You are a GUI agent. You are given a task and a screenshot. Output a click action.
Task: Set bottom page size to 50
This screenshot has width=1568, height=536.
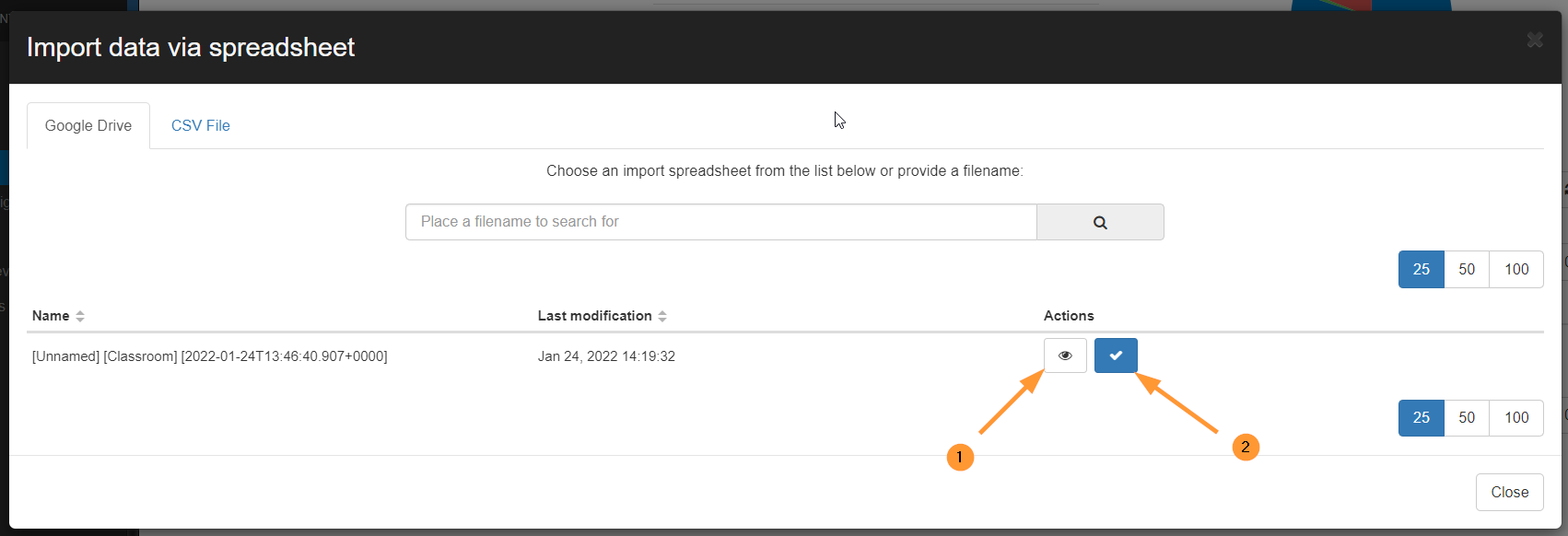point(1467,417)
